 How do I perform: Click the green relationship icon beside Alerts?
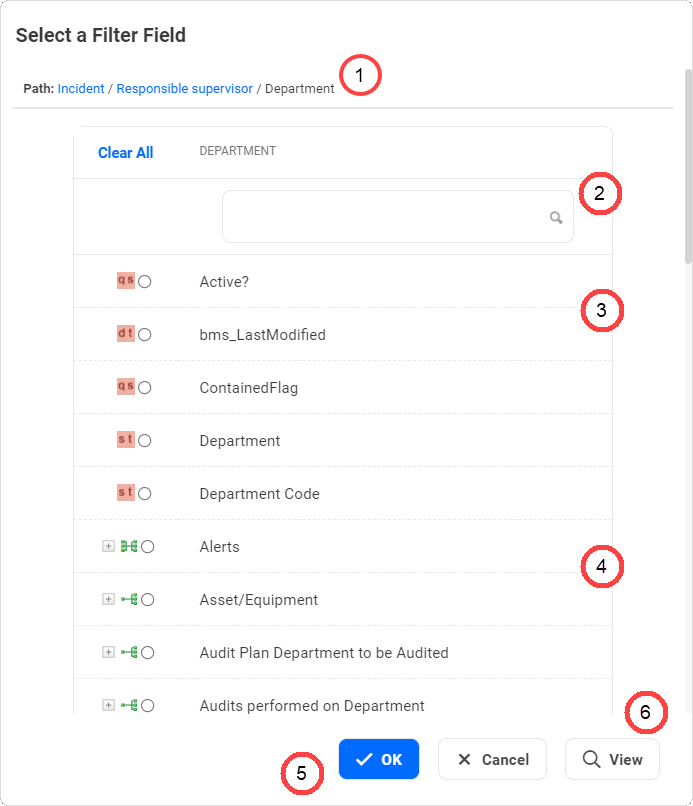tap(128, 546)
